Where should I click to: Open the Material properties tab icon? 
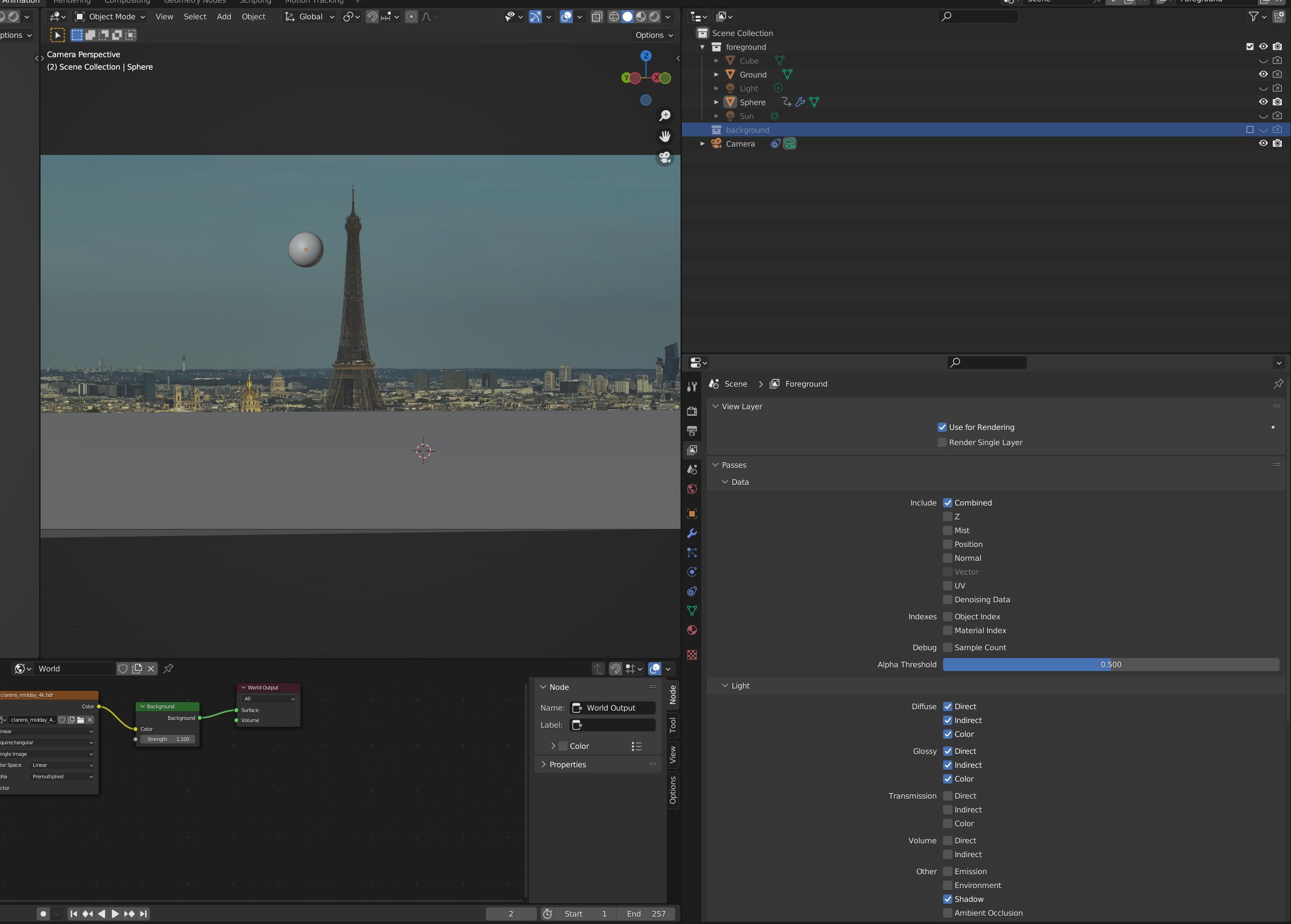692,630
